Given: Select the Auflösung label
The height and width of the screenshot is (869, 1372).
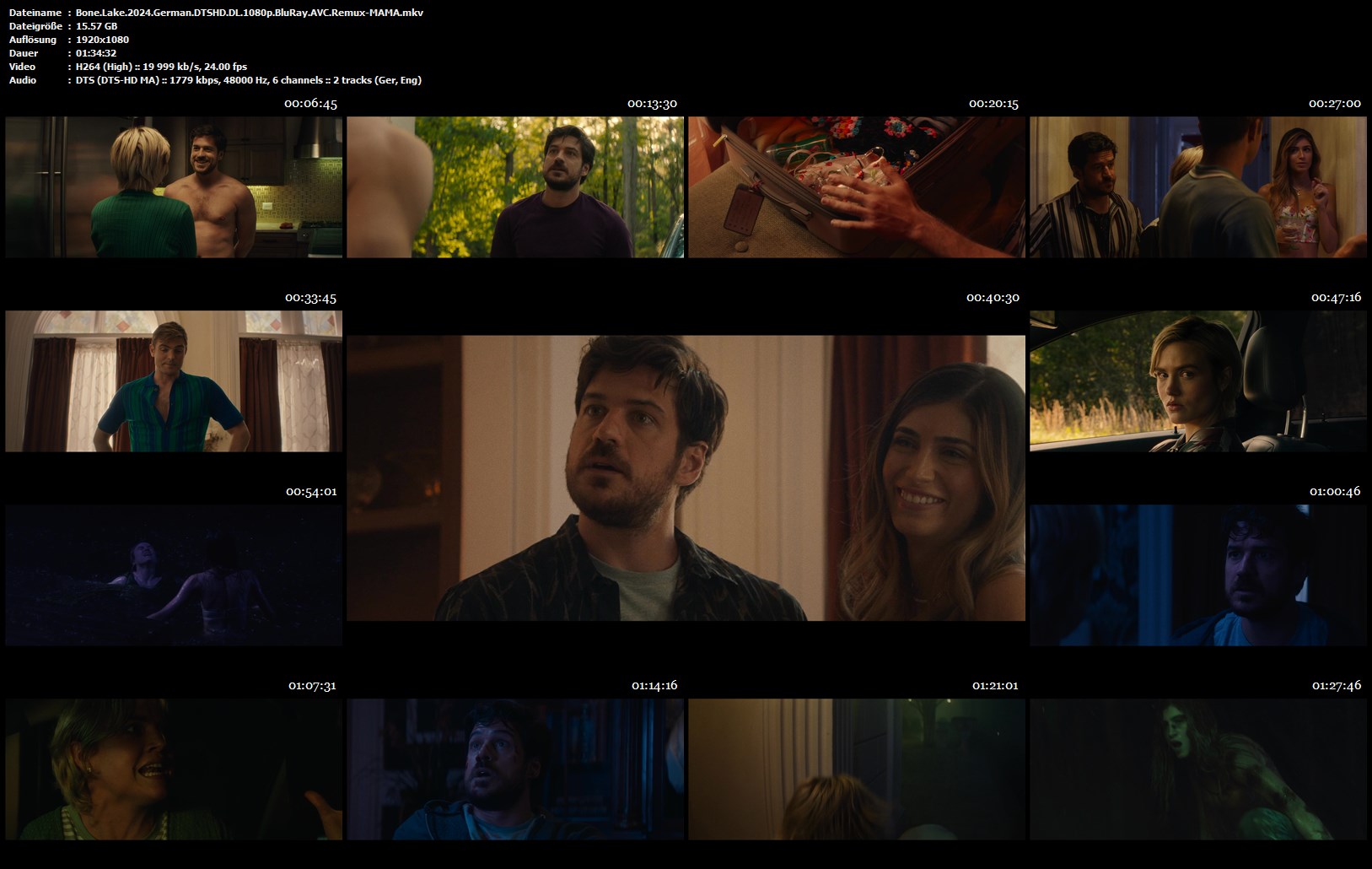Looking at the screenshot, I should pos(33,40).
